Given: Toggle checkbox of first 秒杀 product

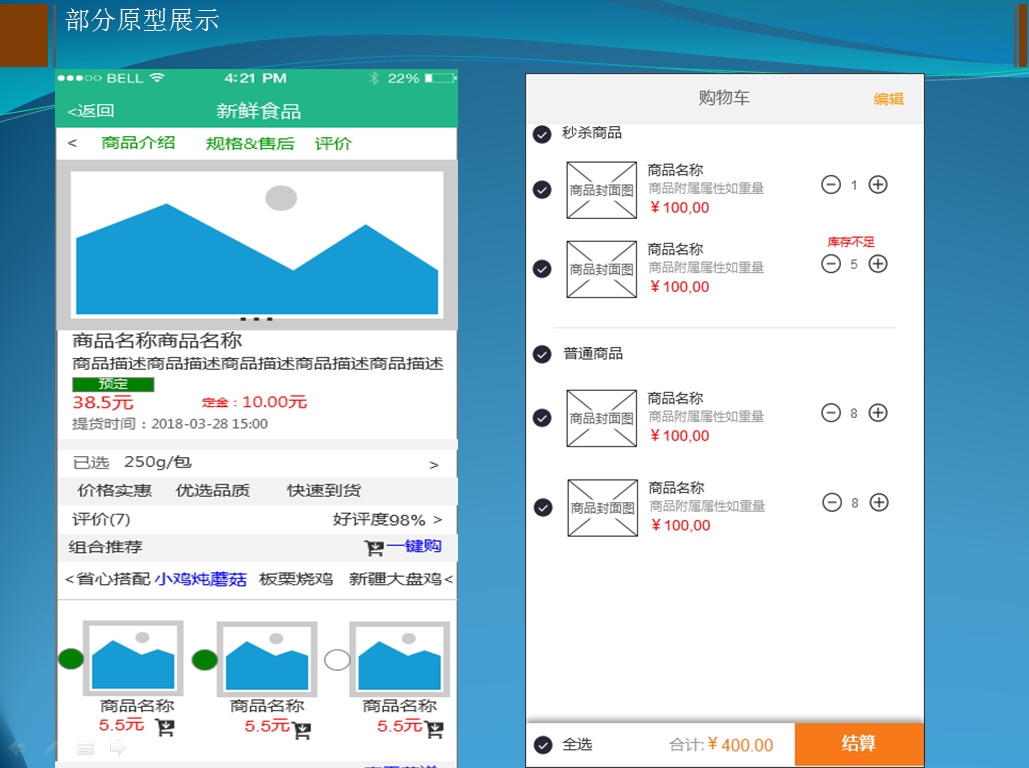Looking at the screenshot, I should (542, 190).
